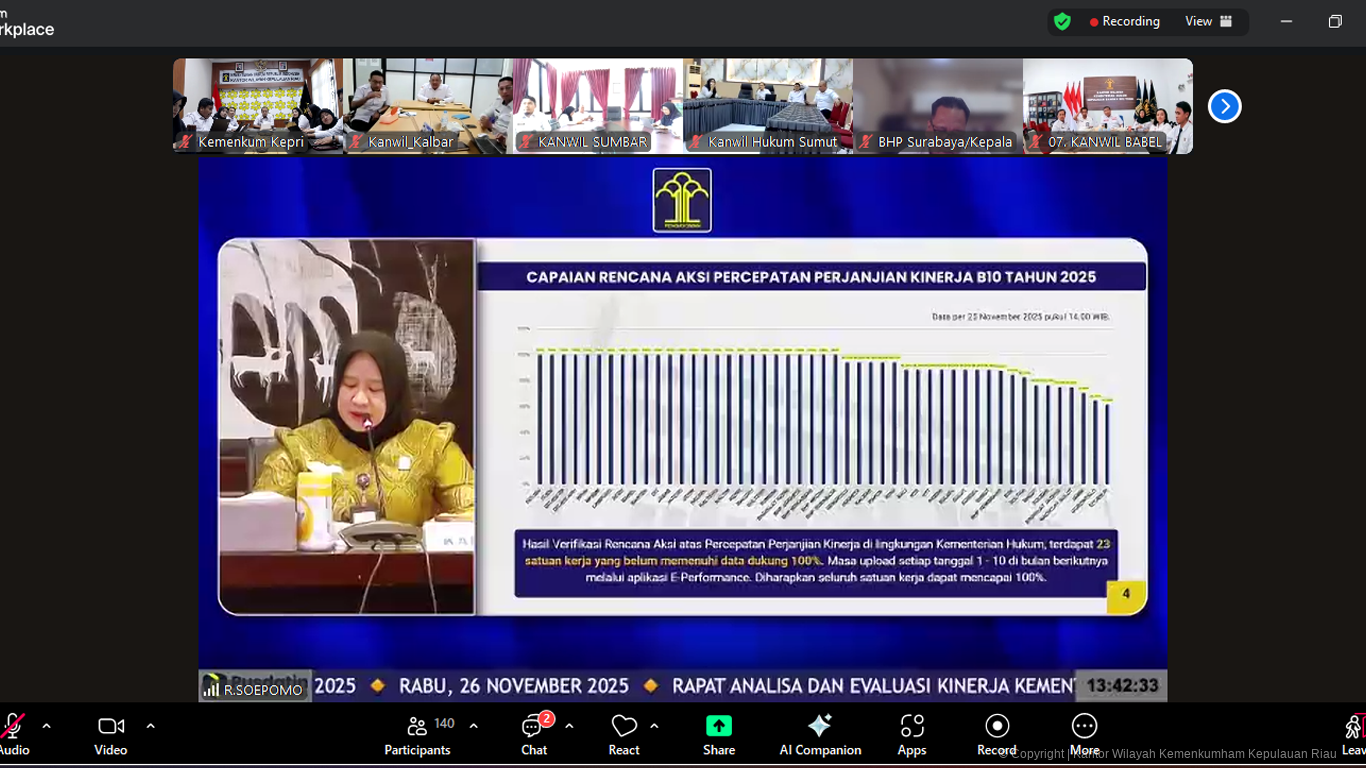Open the React emoji menu
The width and height of the screenshot is (1366, 768).
point(624,727)
